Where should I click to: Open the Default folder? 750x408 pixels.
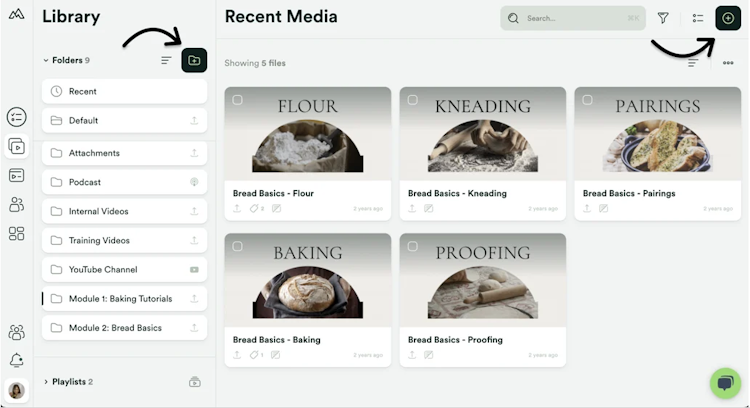pos(124,121)
